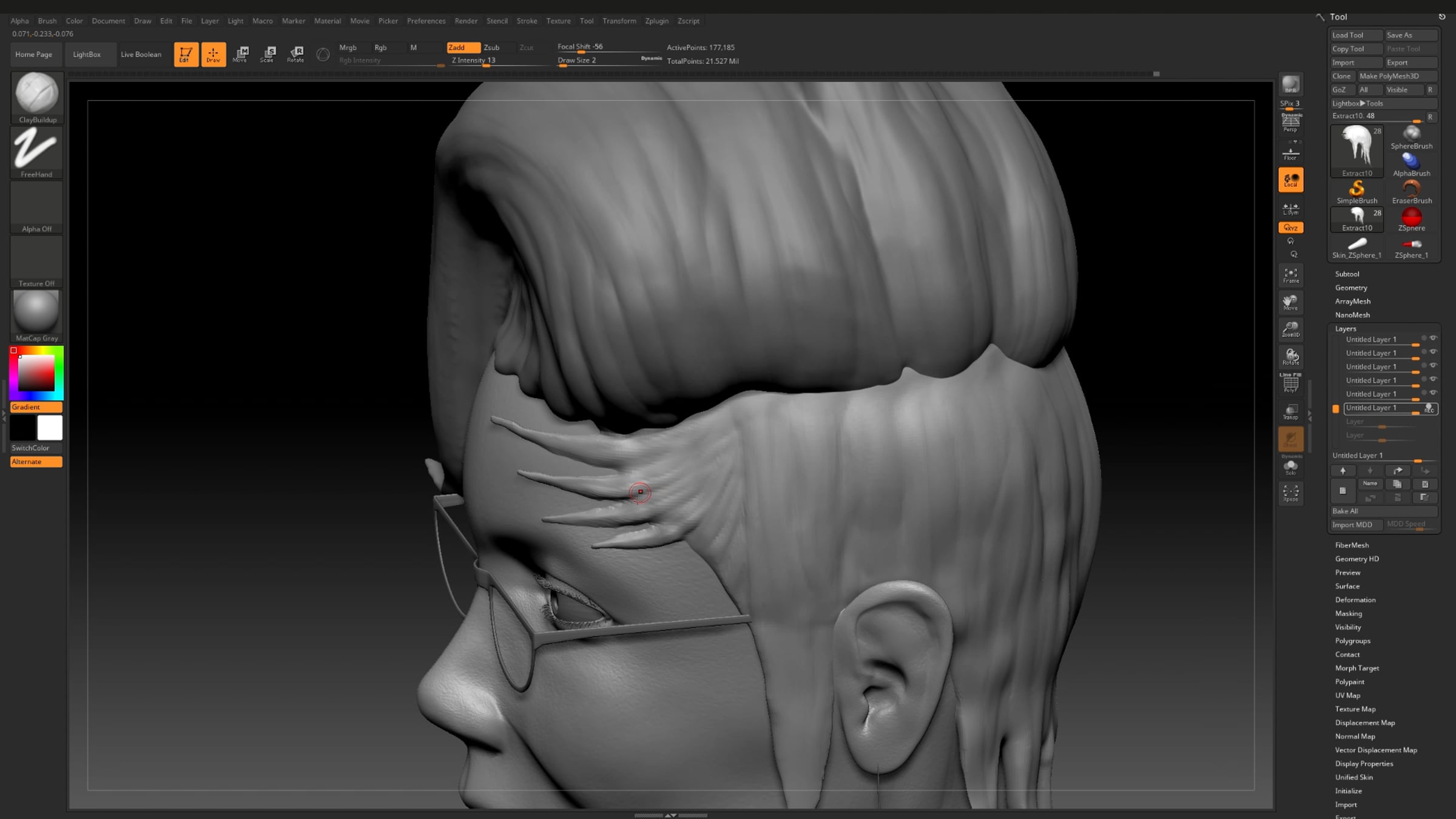
Task: Open the Zplugin menu
Action: [x=656, y=21]
